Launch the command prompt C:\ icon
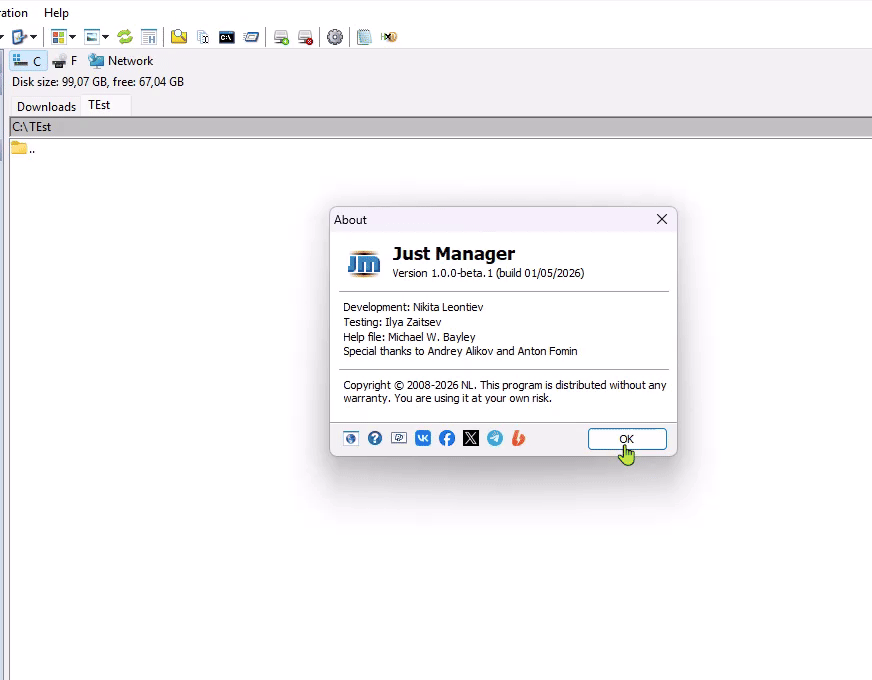Image resolution: width=872 pixels, height=680 pixels. 226,37
